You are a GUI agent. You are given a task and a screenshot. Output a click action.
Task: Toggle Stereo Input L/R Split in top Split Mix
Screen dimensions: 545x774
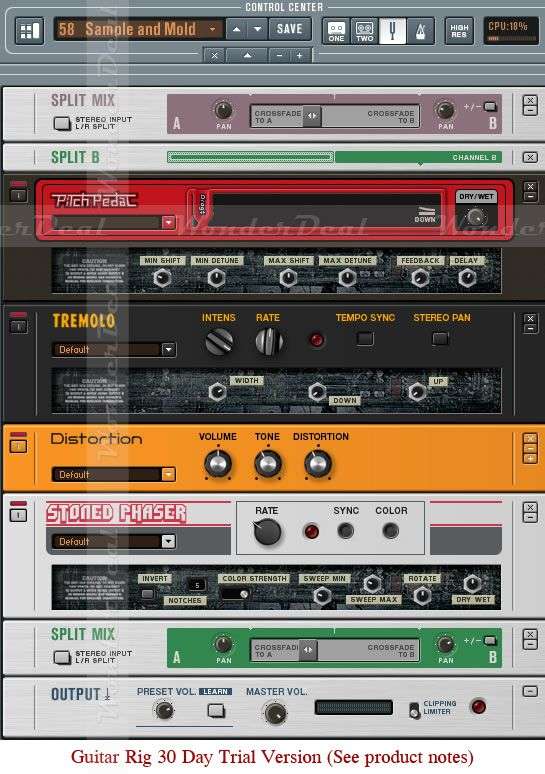(x=62, y=123)
